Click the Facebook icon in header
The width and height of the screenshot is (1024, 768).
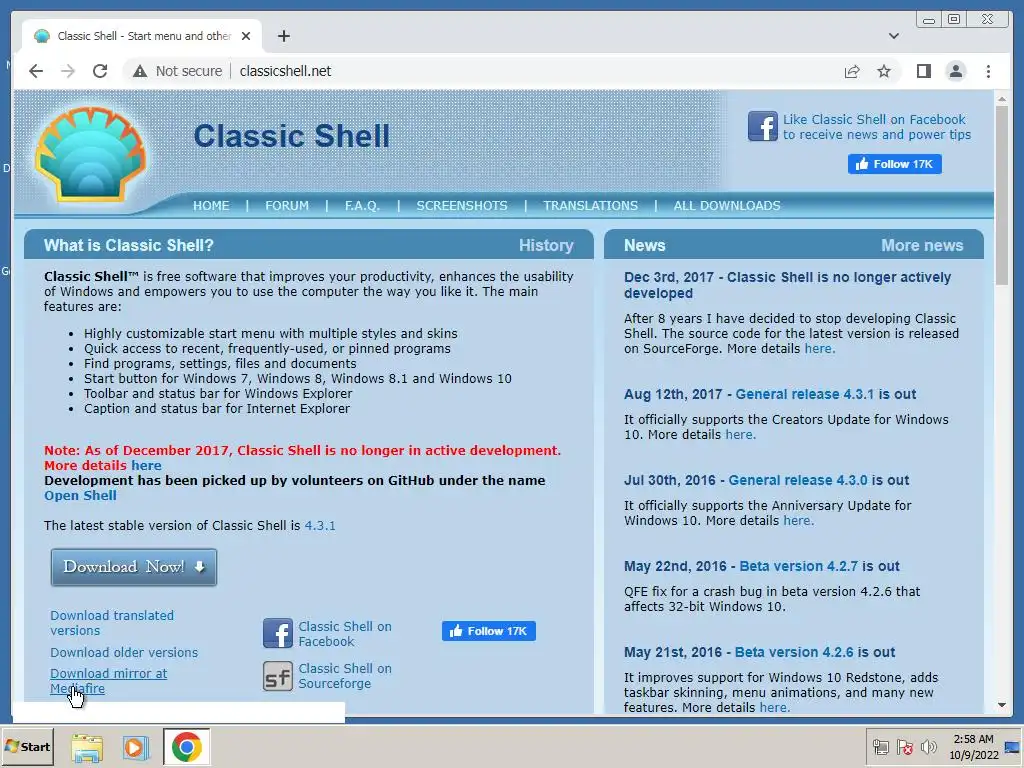[763, 126]
